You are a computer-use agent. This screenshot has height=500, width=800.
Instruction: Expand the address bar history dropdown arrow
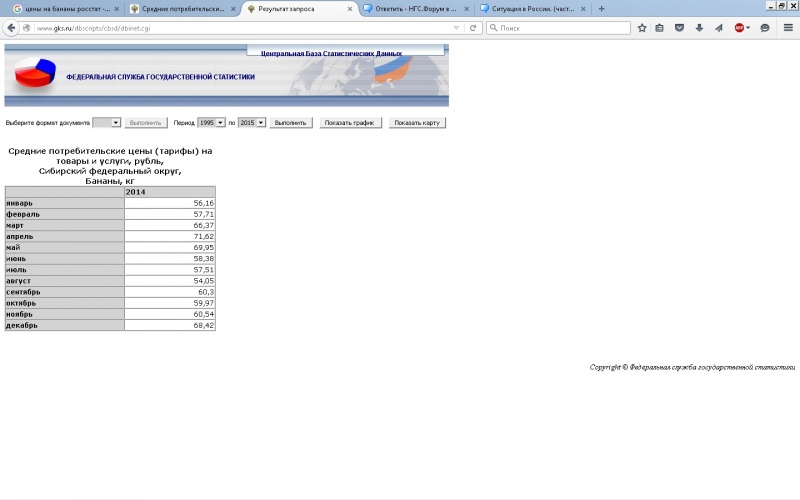point(457,28)
